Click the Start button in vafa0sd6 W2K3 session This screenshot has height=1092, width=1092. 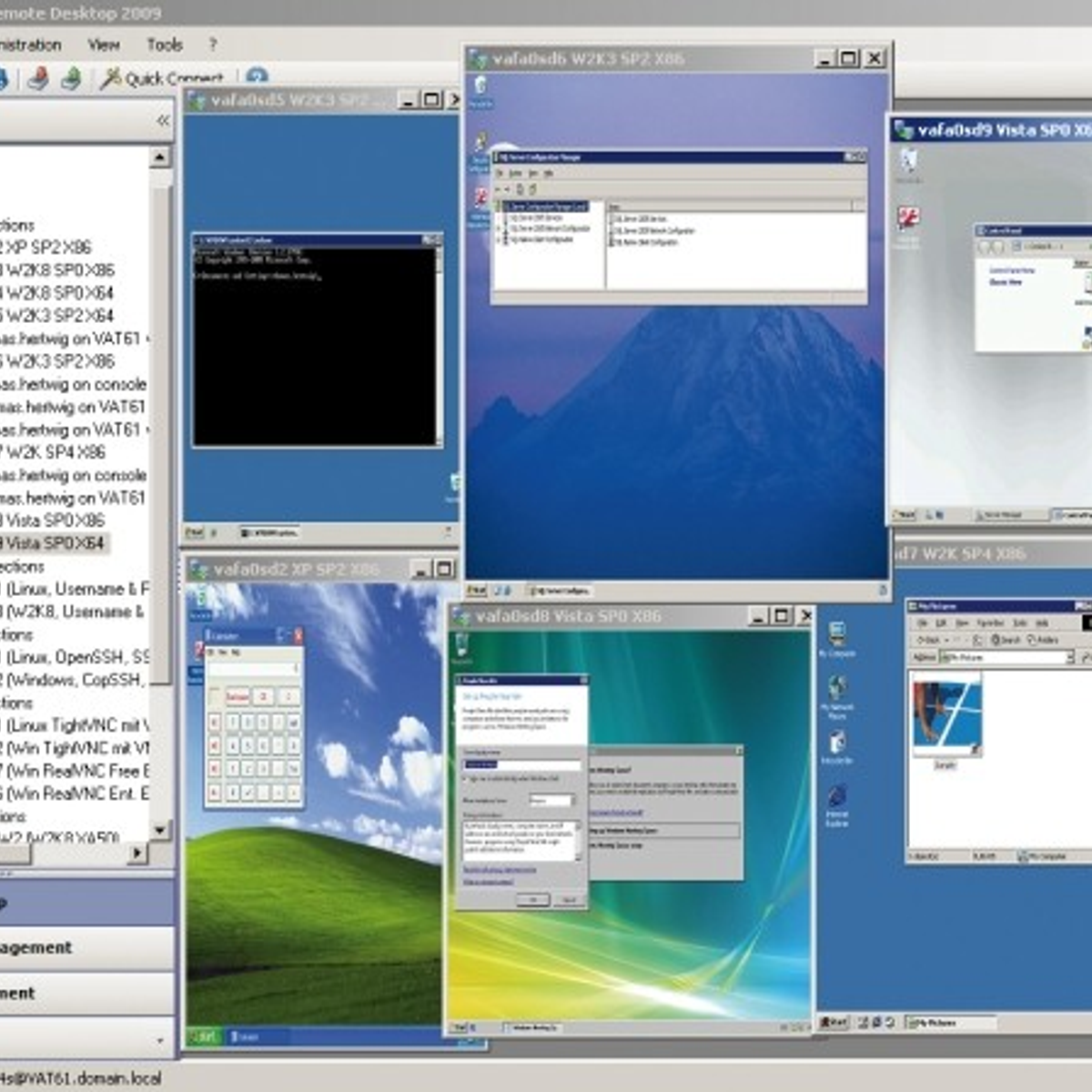[x=478, y=591]
